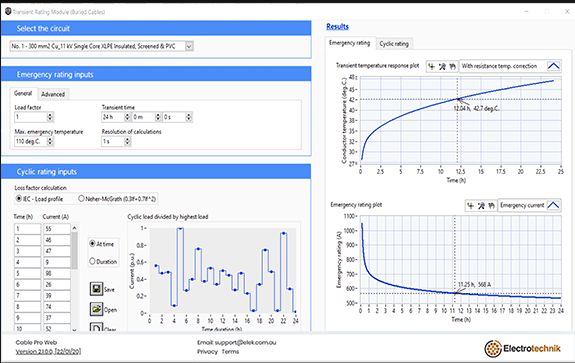575x363 pixels.
Task: Switch to the Advanced inputs tab
Action: (53, 94)
